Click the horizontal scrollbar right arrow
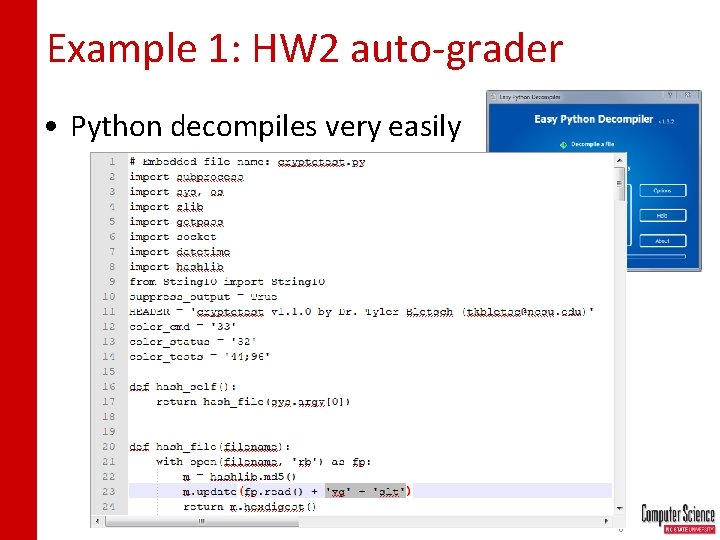 coord(606,521)
